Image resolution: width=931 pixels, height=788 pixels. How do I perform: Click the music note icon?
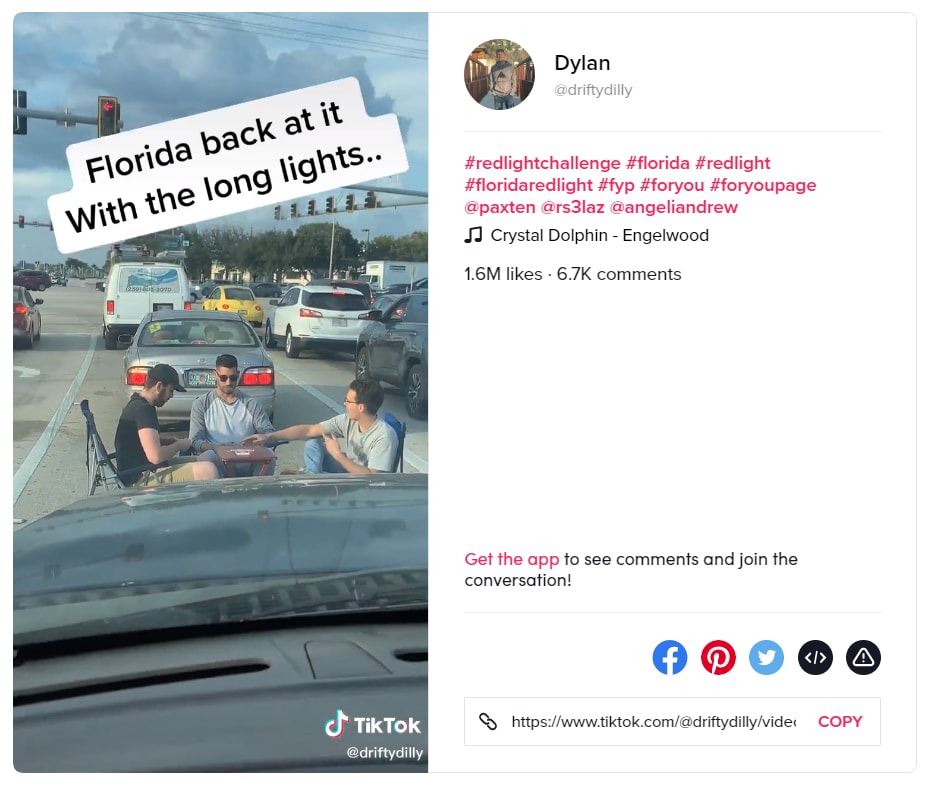click(473, 235)
